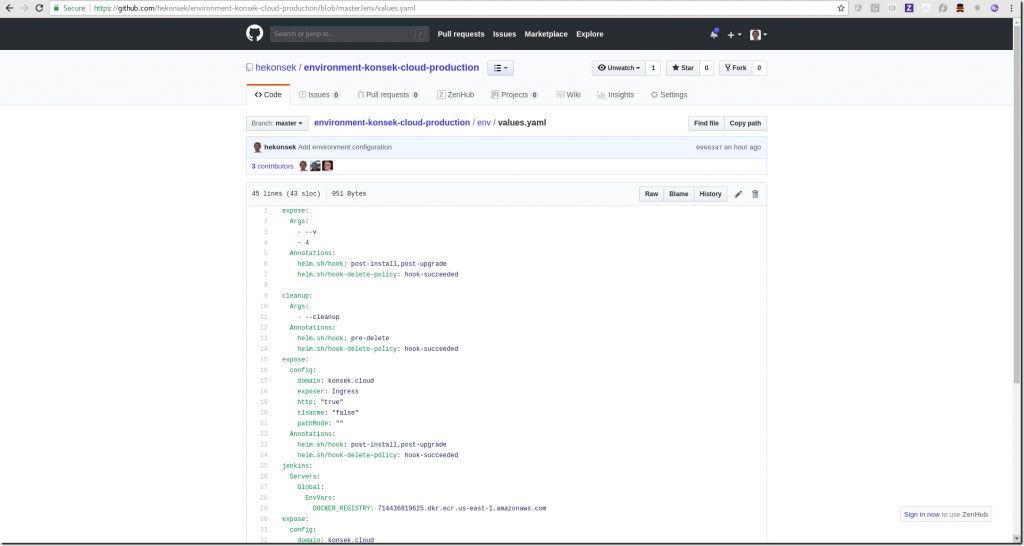Open Chrome three-dot menu
The width and height of the screenshot is (1024, 546).
coord(1013,8)
